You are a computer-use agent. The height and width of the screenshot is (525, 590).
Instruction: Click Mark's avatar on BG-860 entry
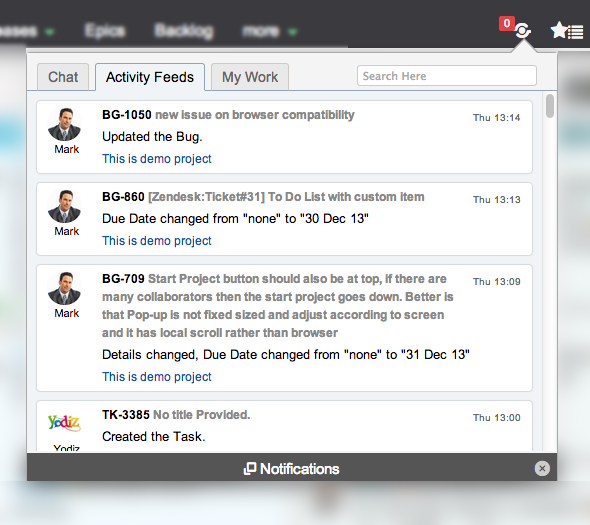coord(64,206)
